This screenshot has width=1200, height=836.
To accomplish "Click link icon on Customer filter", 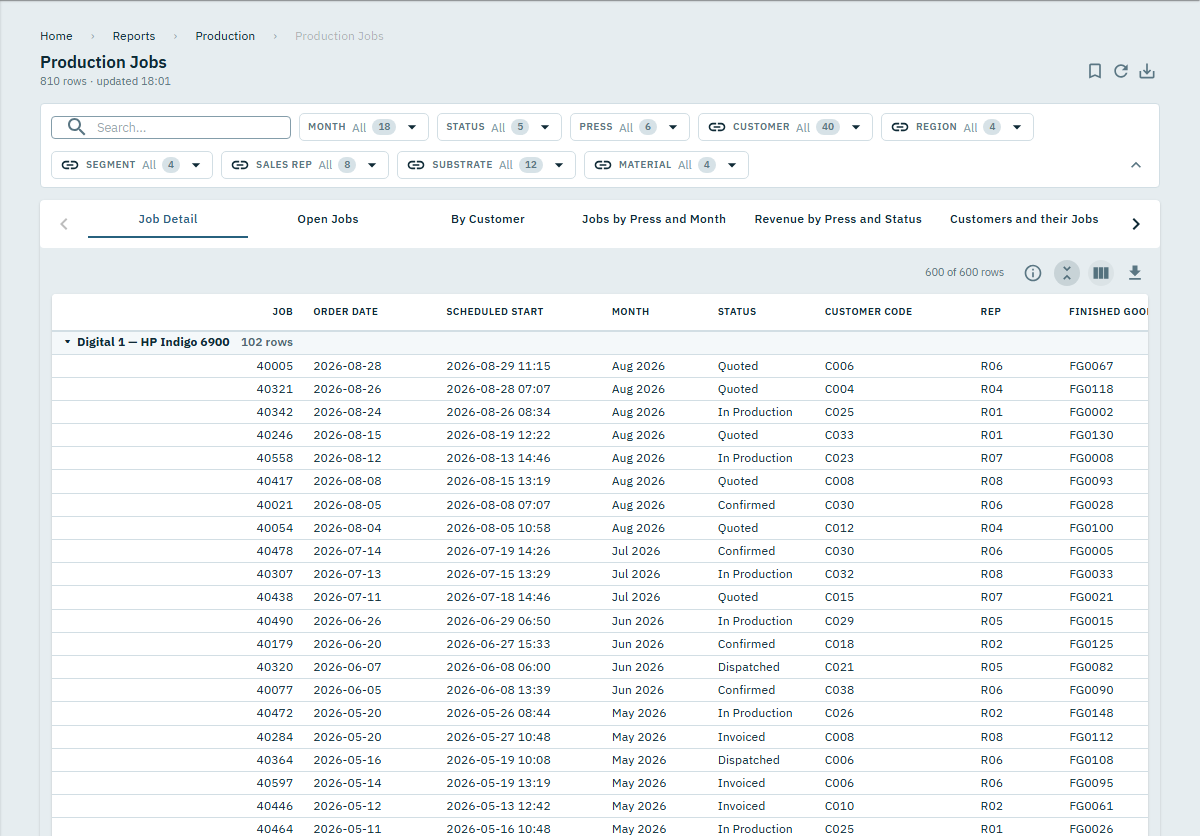I will pos(717,127).
